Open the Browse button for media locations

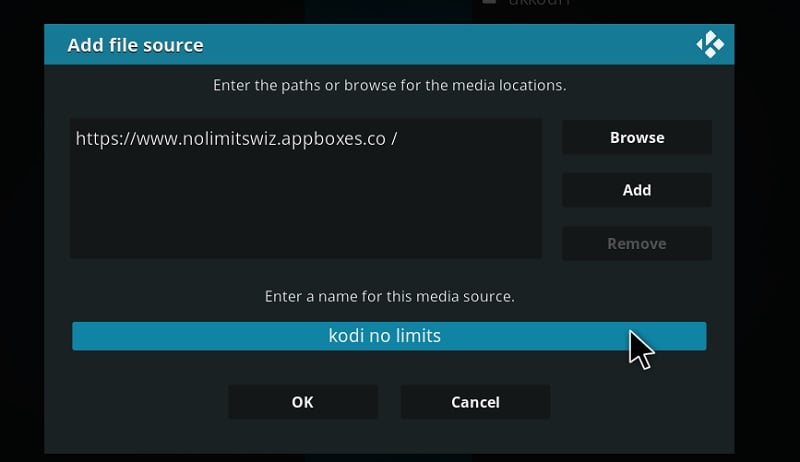coord(637,137)
